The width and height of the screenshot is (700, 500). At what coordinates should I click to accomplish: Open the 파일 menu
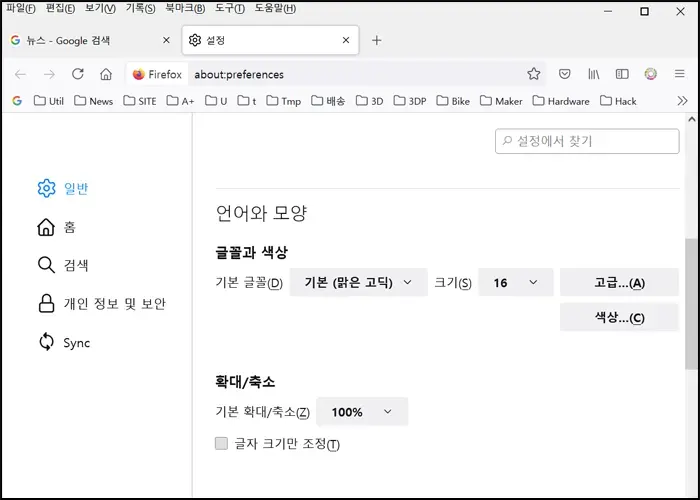click(21, 8)
